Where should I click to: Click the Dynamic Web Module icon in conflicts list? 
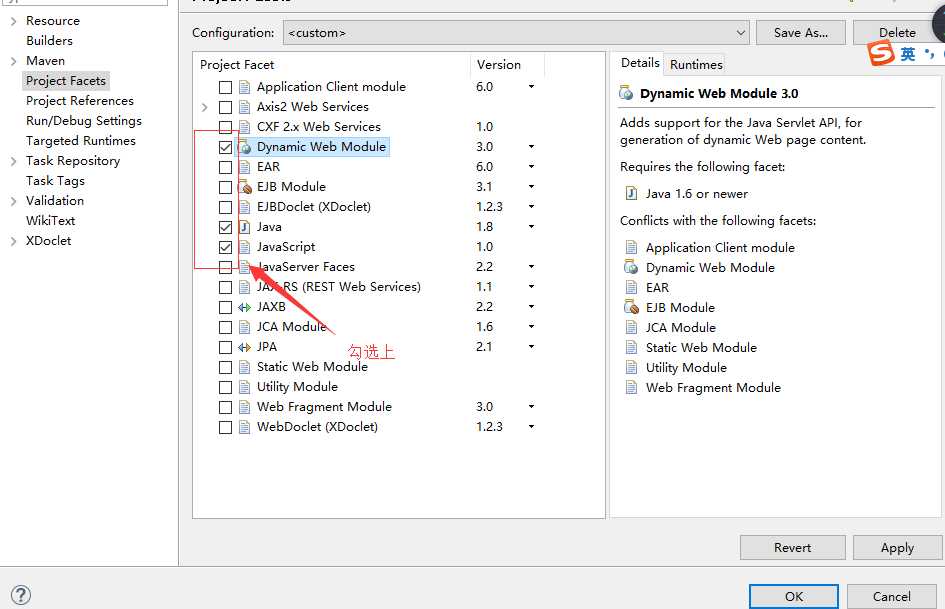[x=631, y=267]
